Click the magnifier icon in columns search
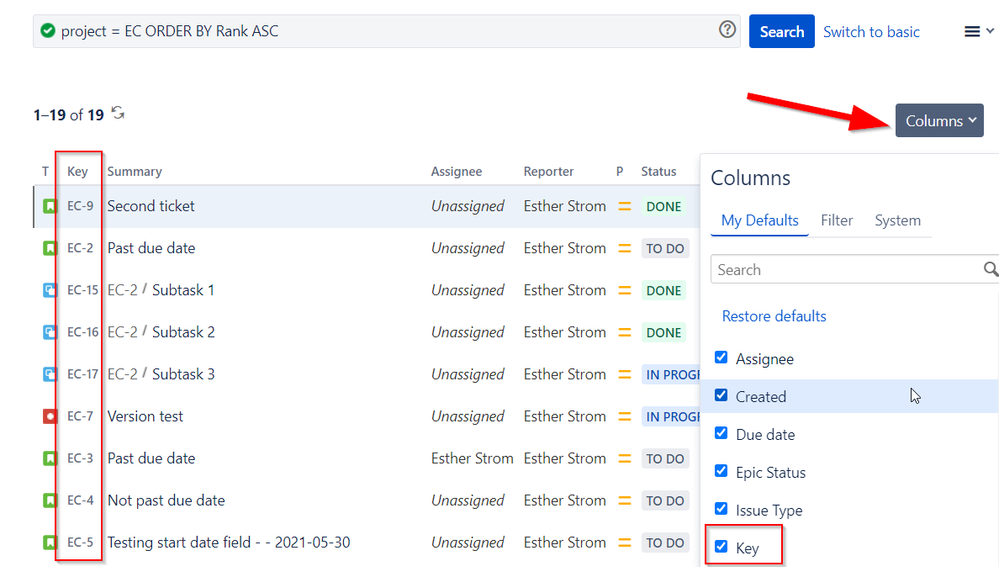Screen dimensions: 999x567 point(991,269)
